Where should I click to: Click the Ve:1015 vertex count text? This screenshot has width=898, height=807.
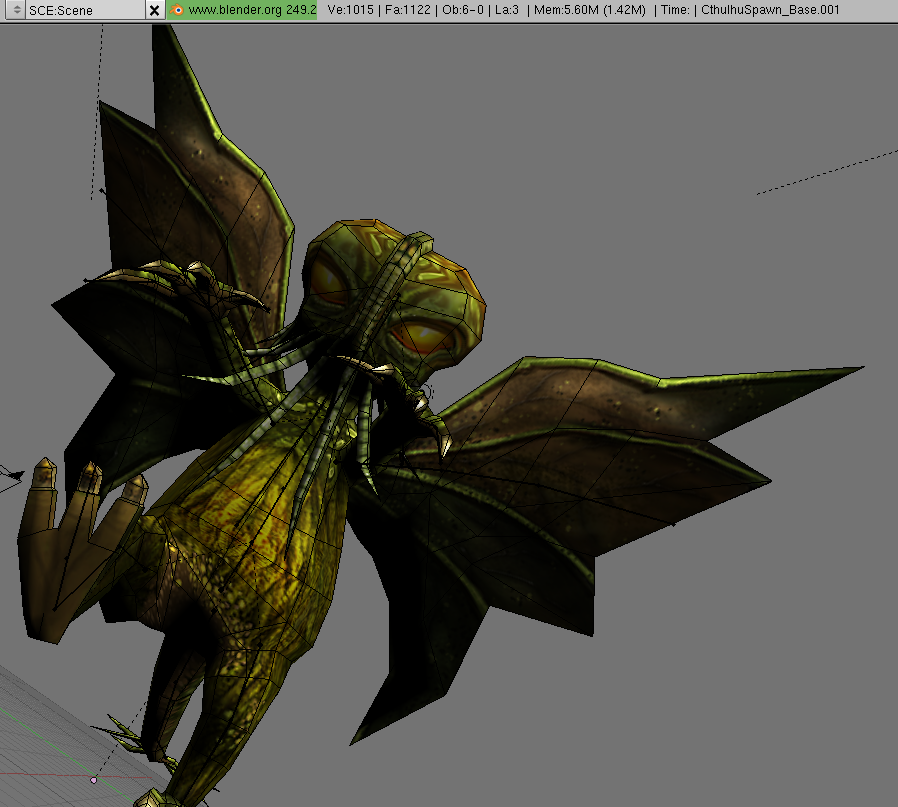point(350,10)
